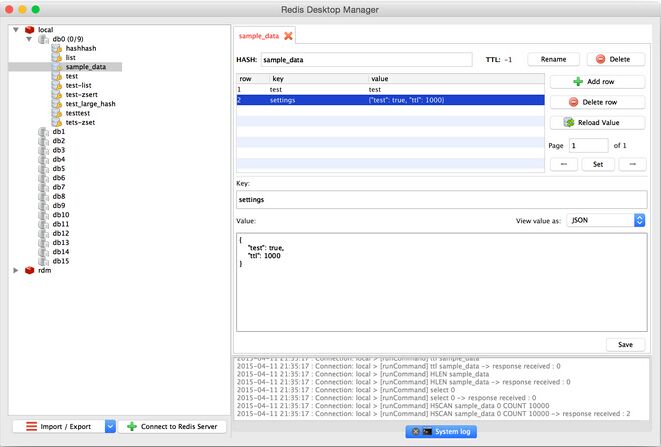The image size is (661, 447).
Task: Click inside the Value JSON text area
Action: [x=441, y=282]
